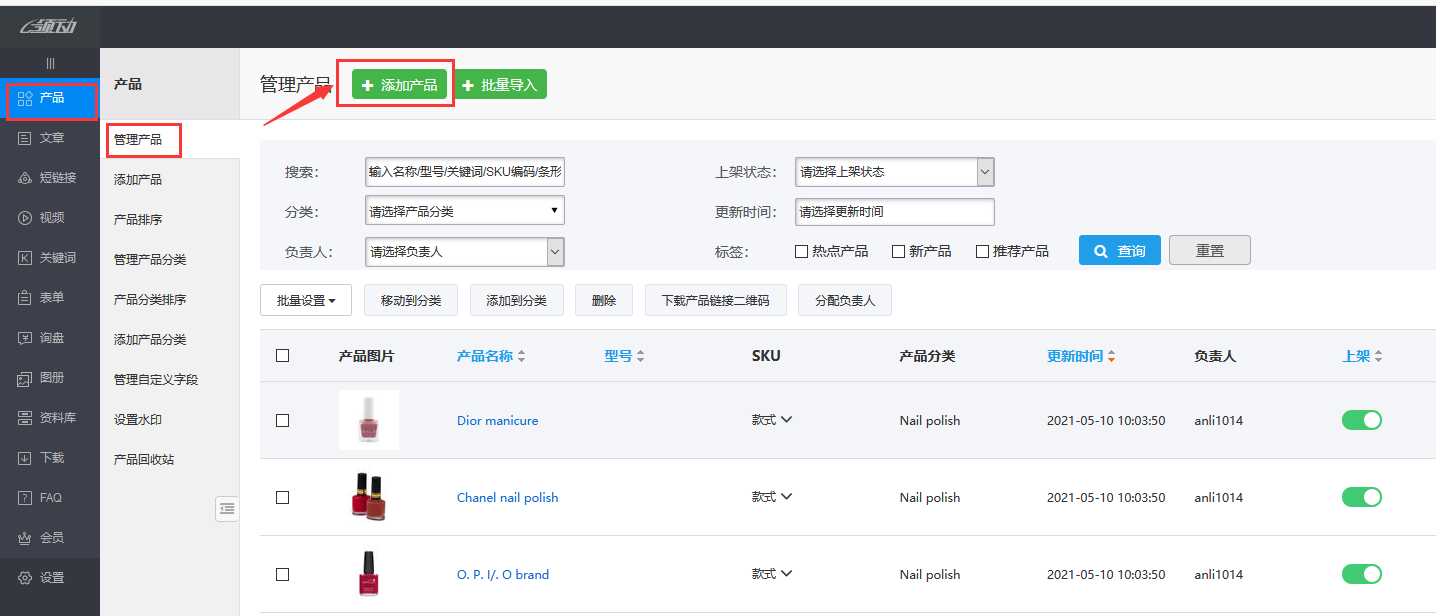Open 设置 gear icon in sidebar
The image size is (1436, 616).
pyautogui.click(x=25, y=578)
